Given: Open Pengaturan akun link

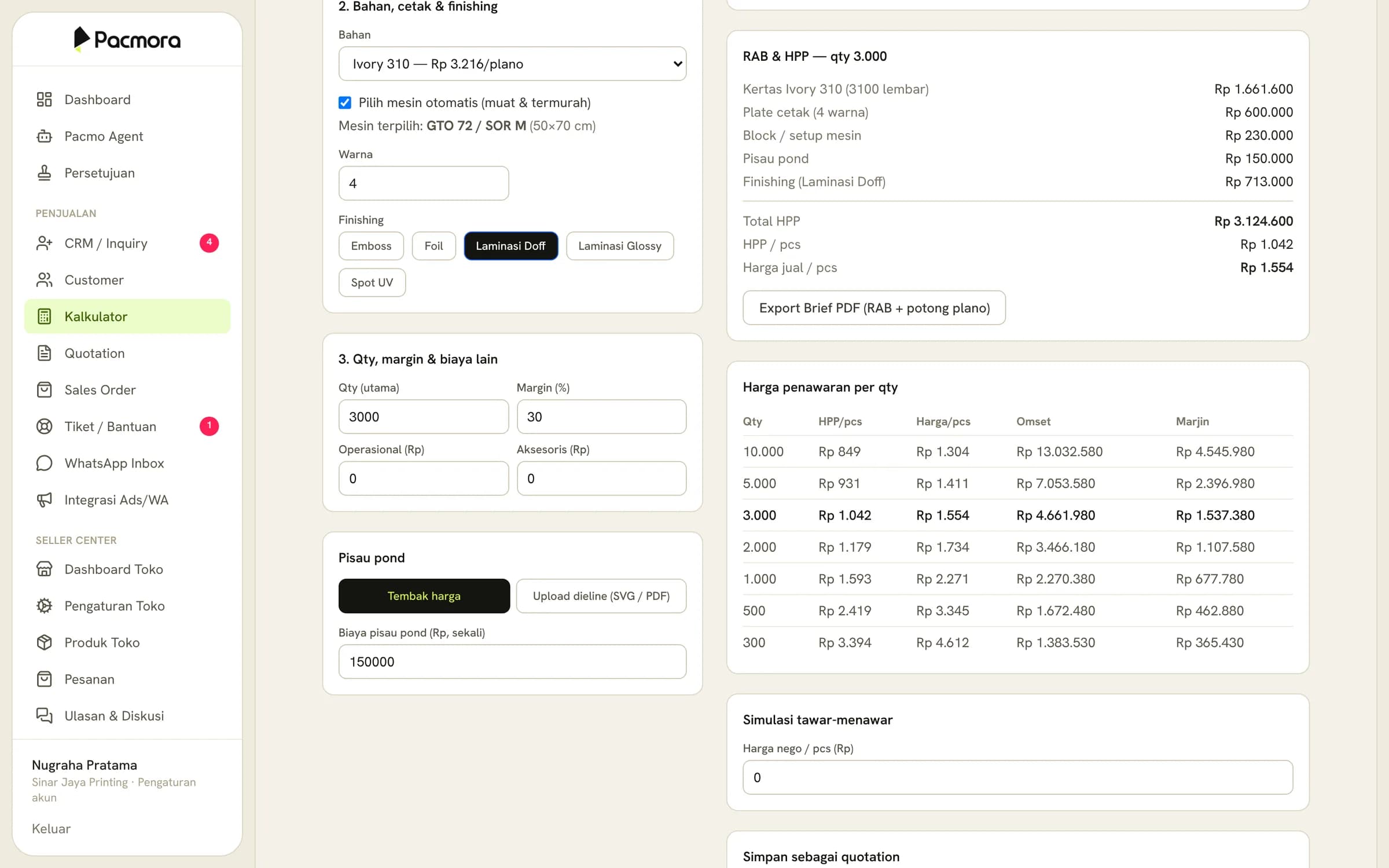Looking at the screenshot, I should (x=113, y=789).
